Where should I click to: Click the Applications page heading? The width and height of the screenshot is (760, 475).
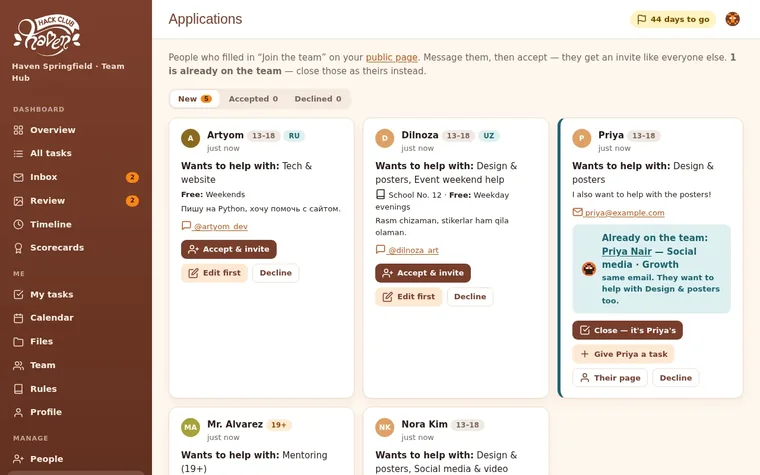206,19
